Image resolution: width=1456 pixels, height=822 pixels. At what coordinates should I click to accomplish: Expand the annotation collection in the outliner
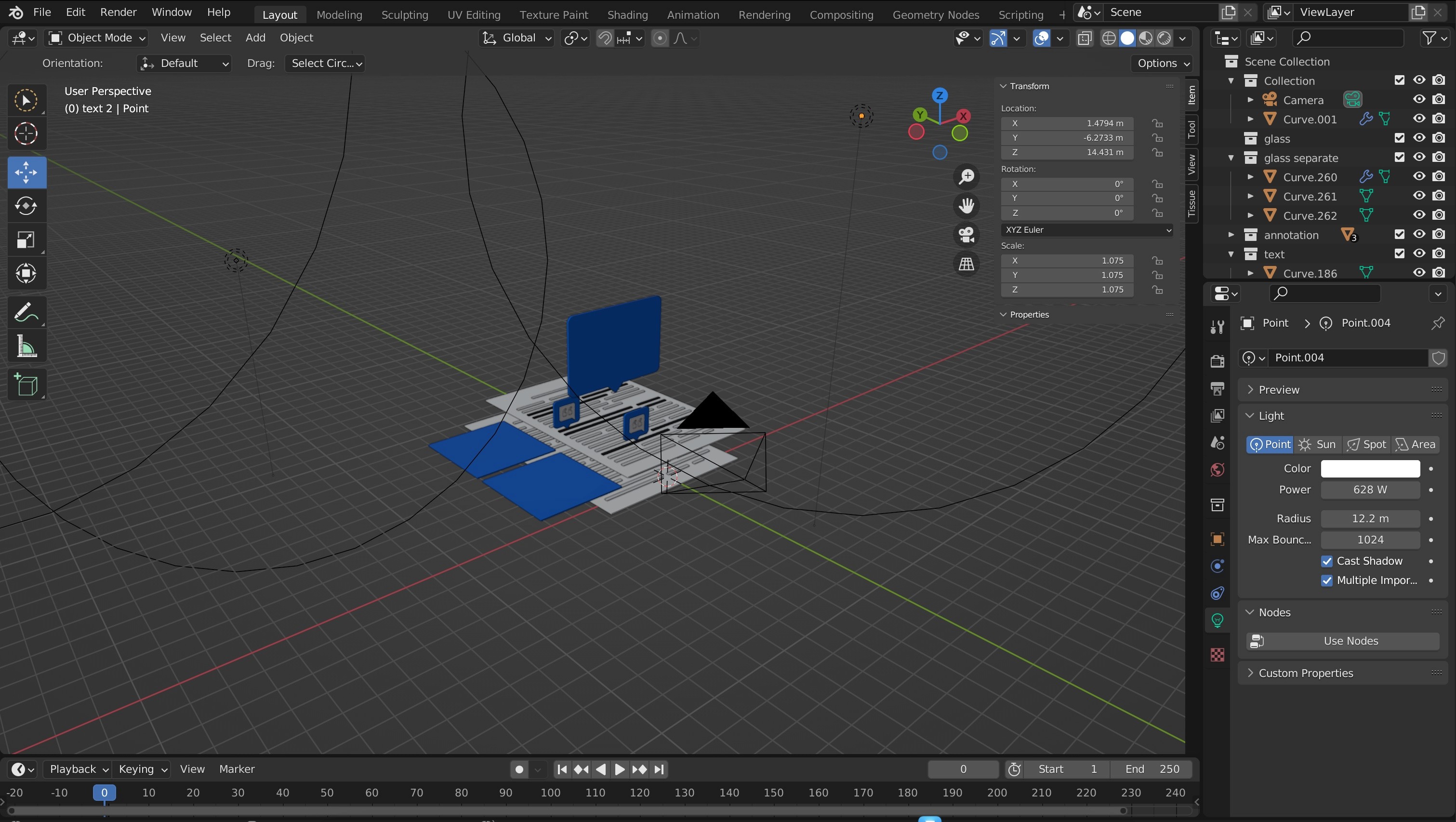[x=1231, y=235]
